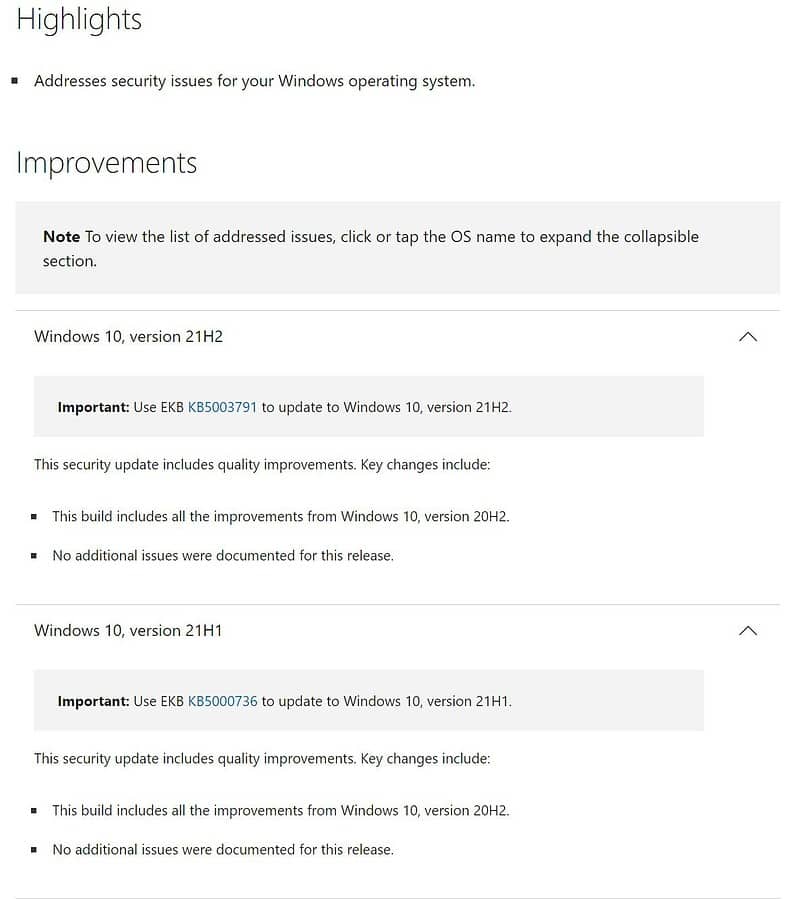
Task: Click the 'Addresses security issues' bullet text
Action: coord(254,81)
